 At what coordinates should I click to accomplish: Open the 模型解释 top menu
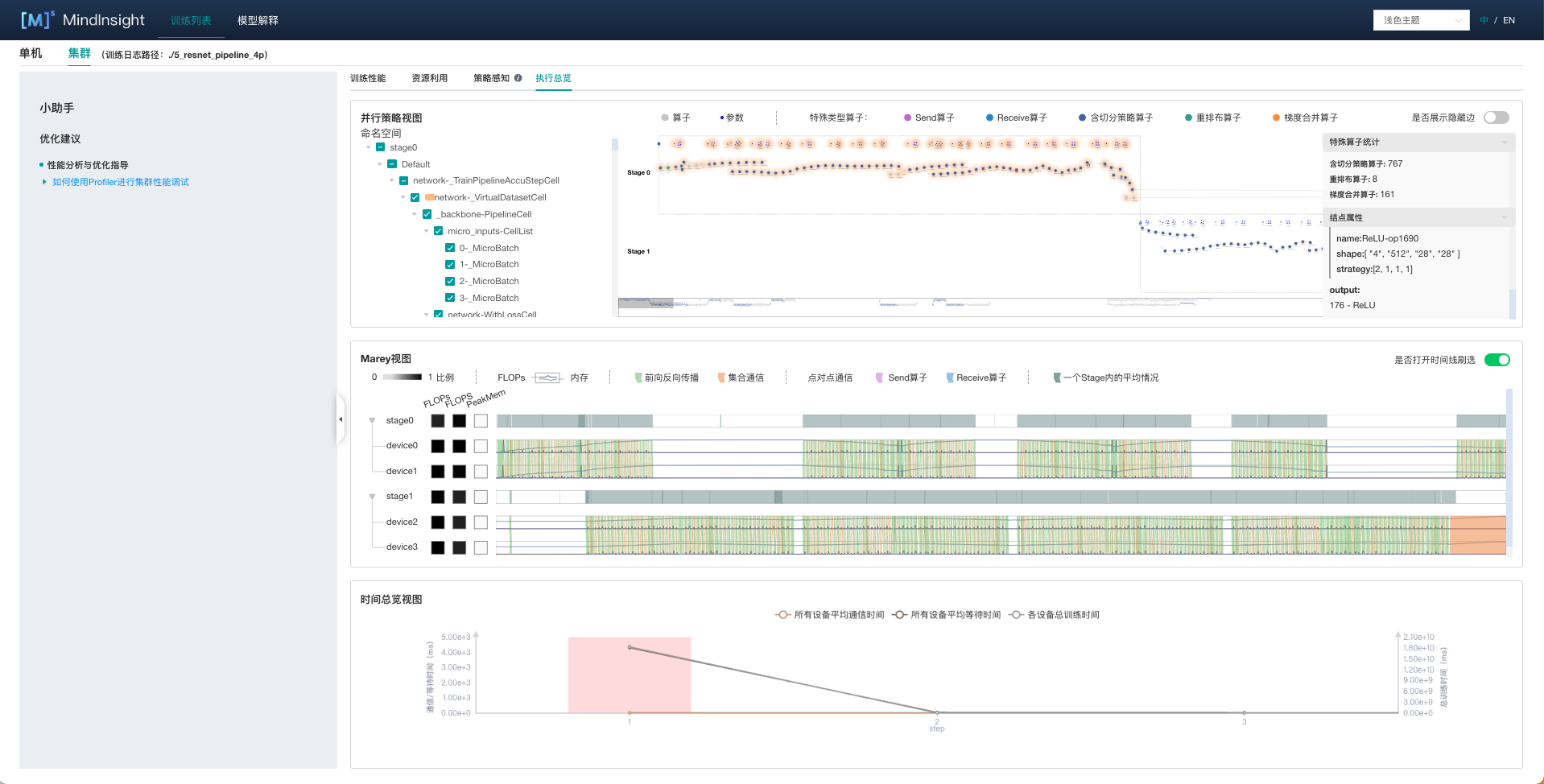(258, 20)
